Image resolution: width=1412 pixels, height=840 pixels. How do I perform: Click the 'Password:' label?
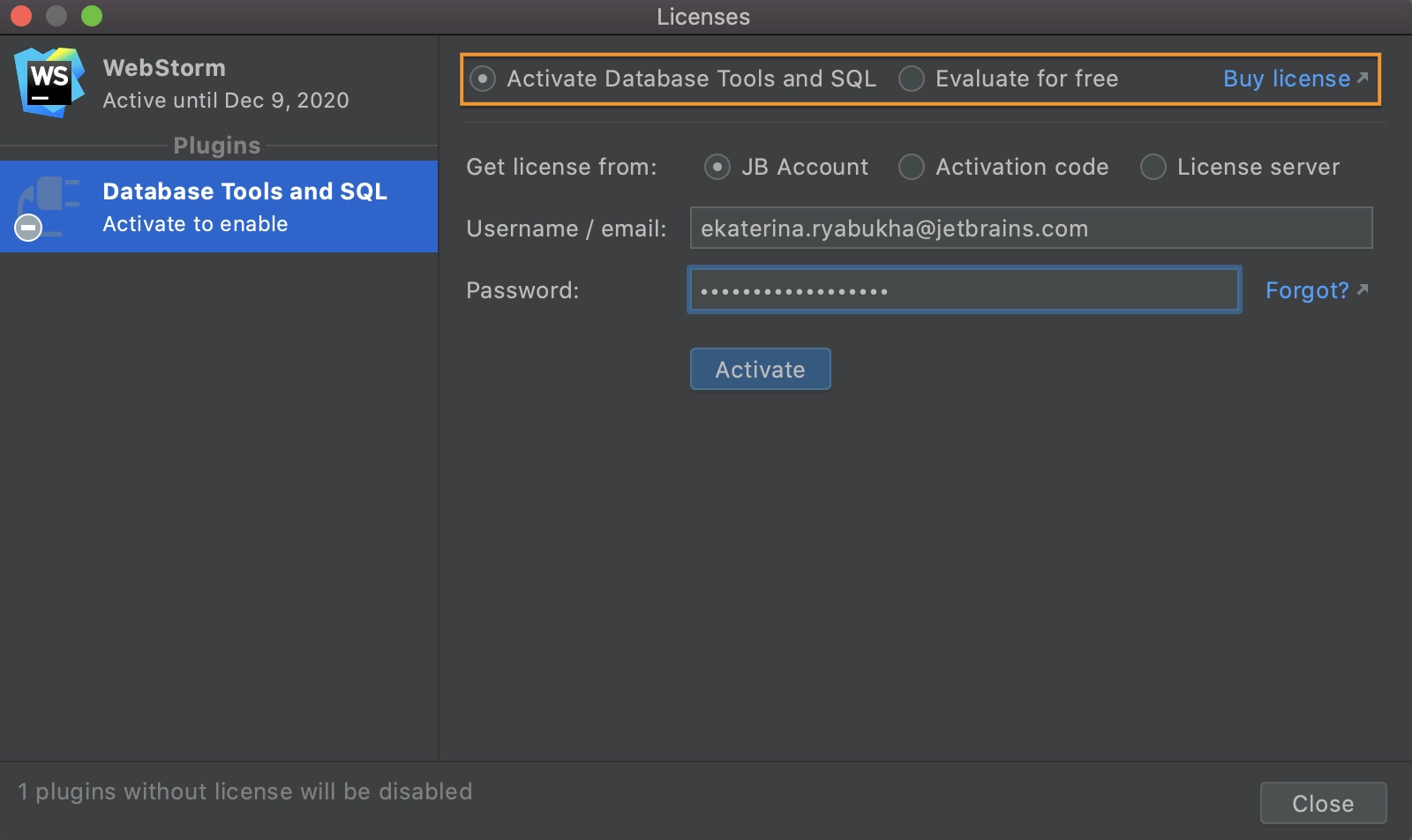click(x=522, y=290)
